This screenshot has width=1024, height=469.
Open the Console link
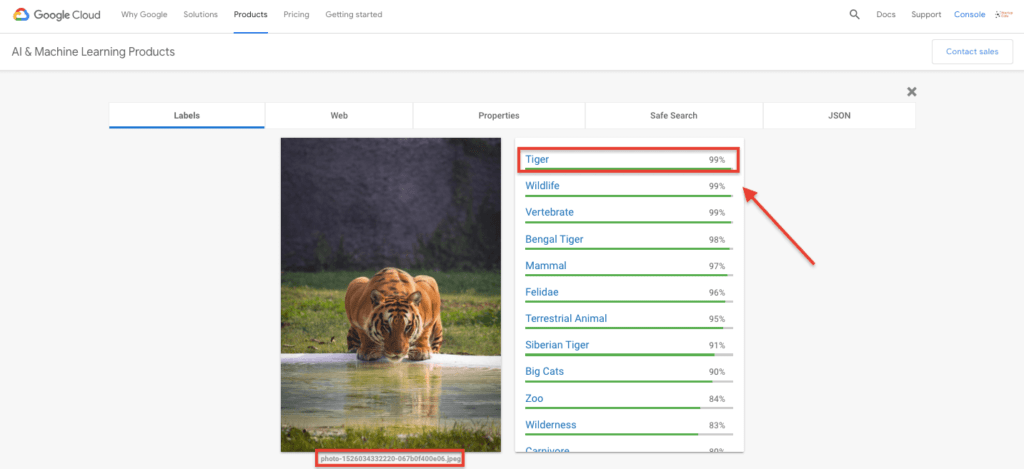[x=969, y=15]
